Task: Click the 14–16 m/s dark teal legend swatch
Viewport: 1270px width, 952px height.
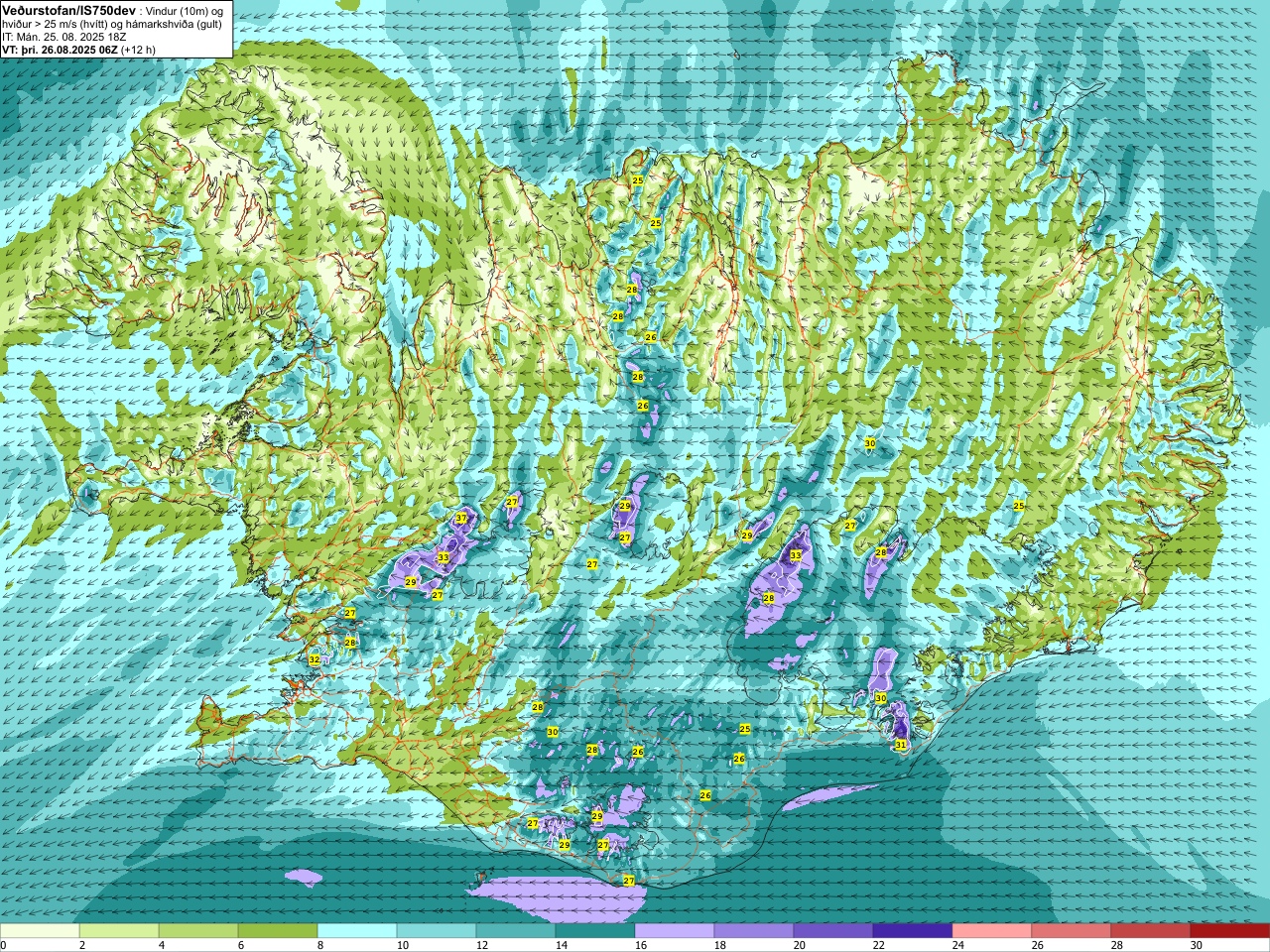Action: [x=595, y=931]
